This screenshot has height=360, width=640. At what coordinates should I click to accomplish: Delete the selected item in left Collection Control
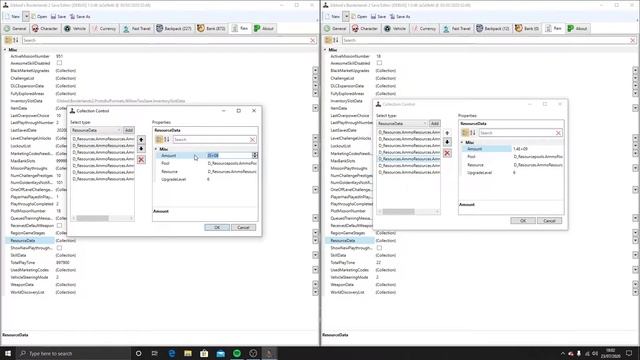coord(141,160)
